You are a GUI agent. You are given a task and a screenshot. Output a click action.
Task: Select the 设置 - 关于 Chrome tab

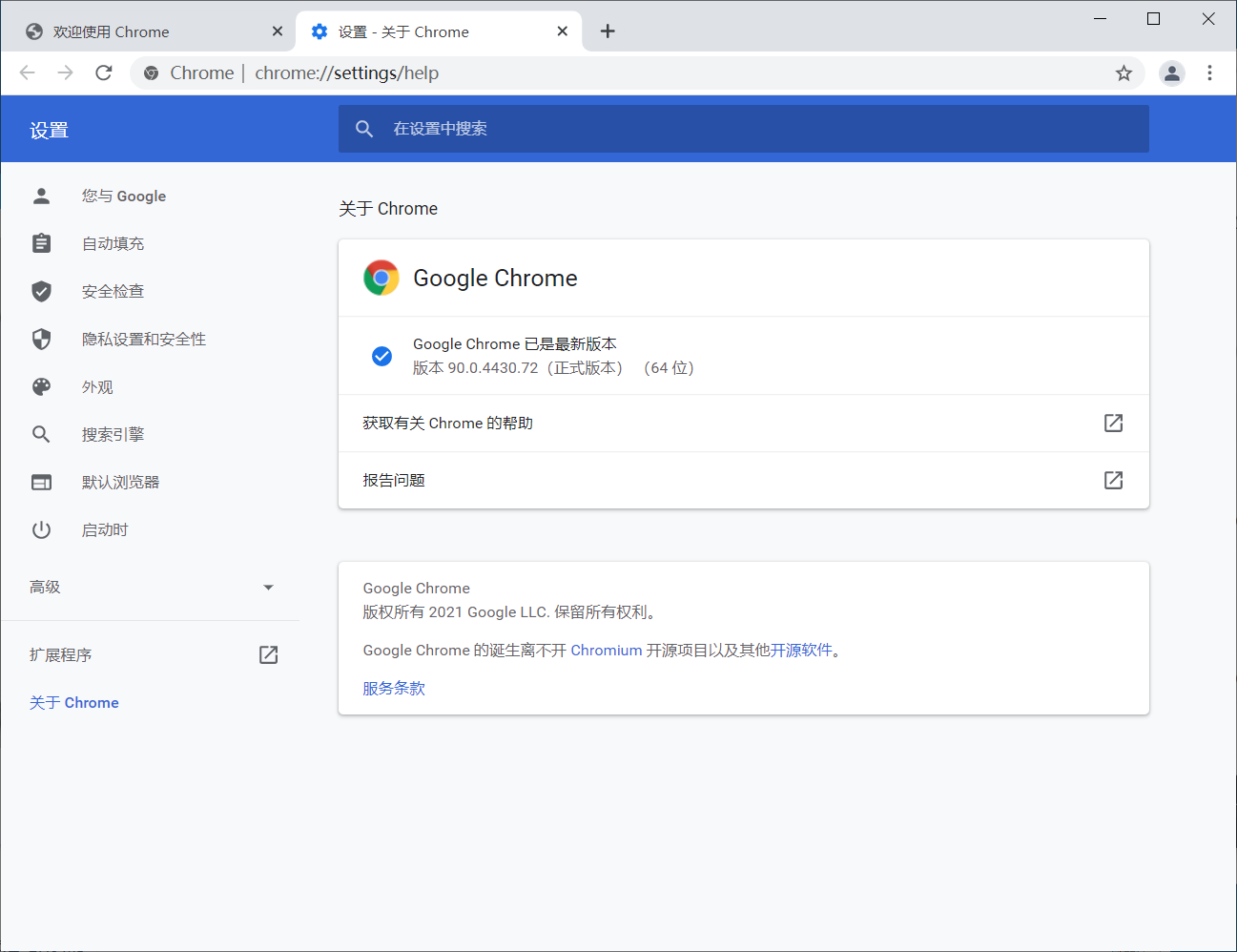tap(439, 31)
